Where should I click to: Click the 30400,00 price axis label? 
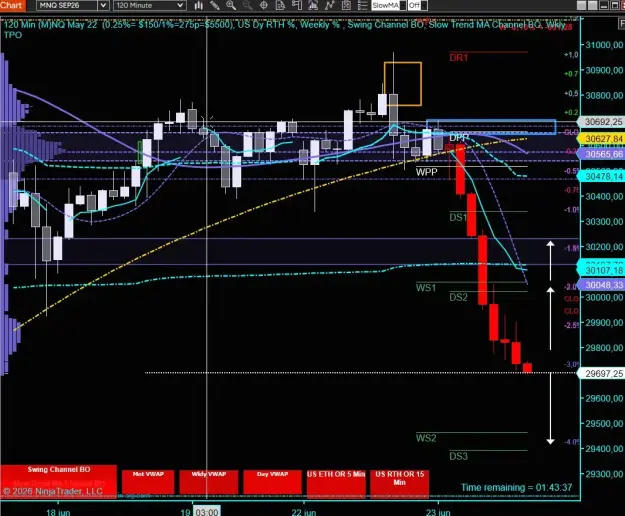(x=604, y=196)
